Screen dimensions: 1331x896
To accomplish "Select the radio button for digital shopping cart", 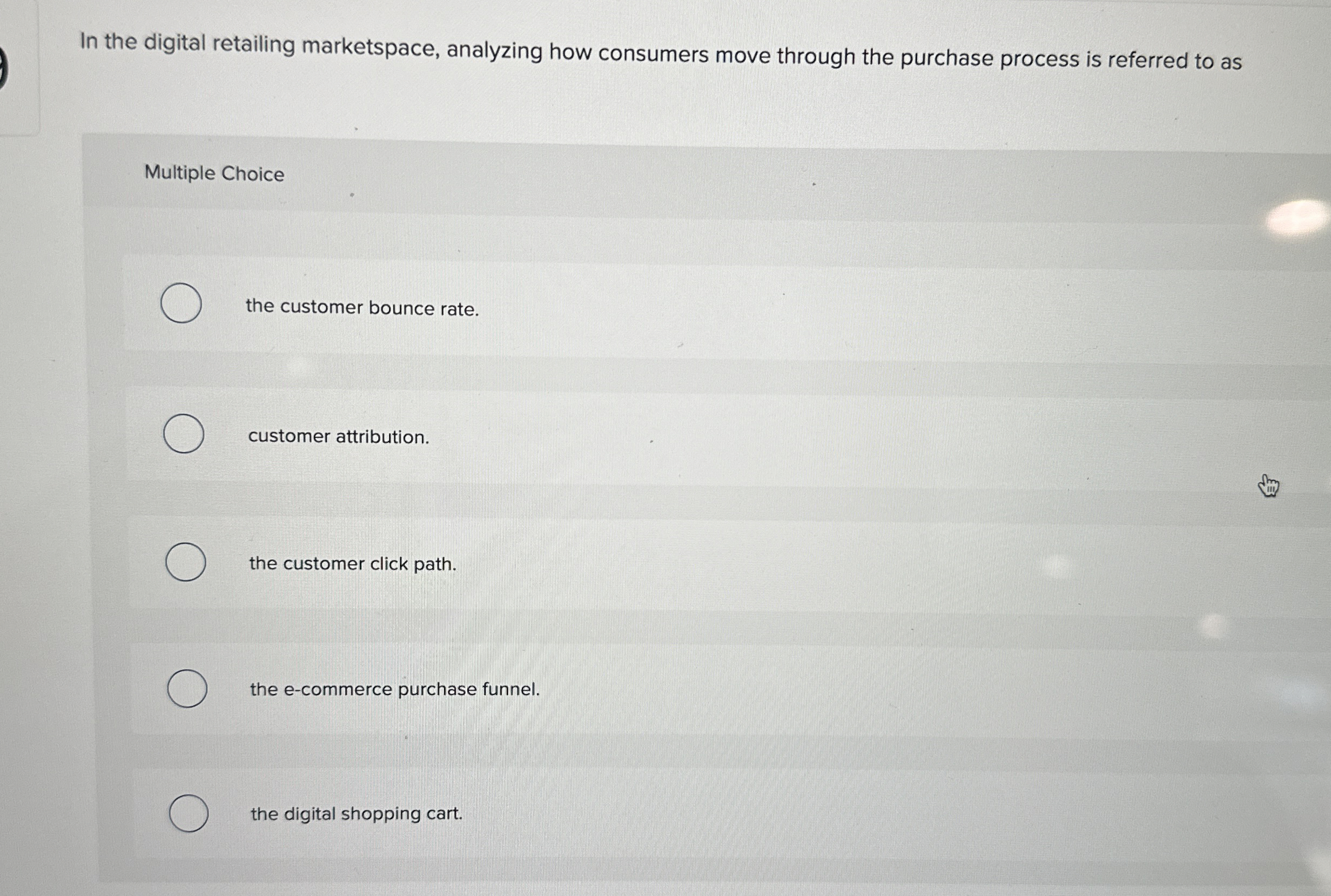I will pyautogui.click(x=189, y=813).
